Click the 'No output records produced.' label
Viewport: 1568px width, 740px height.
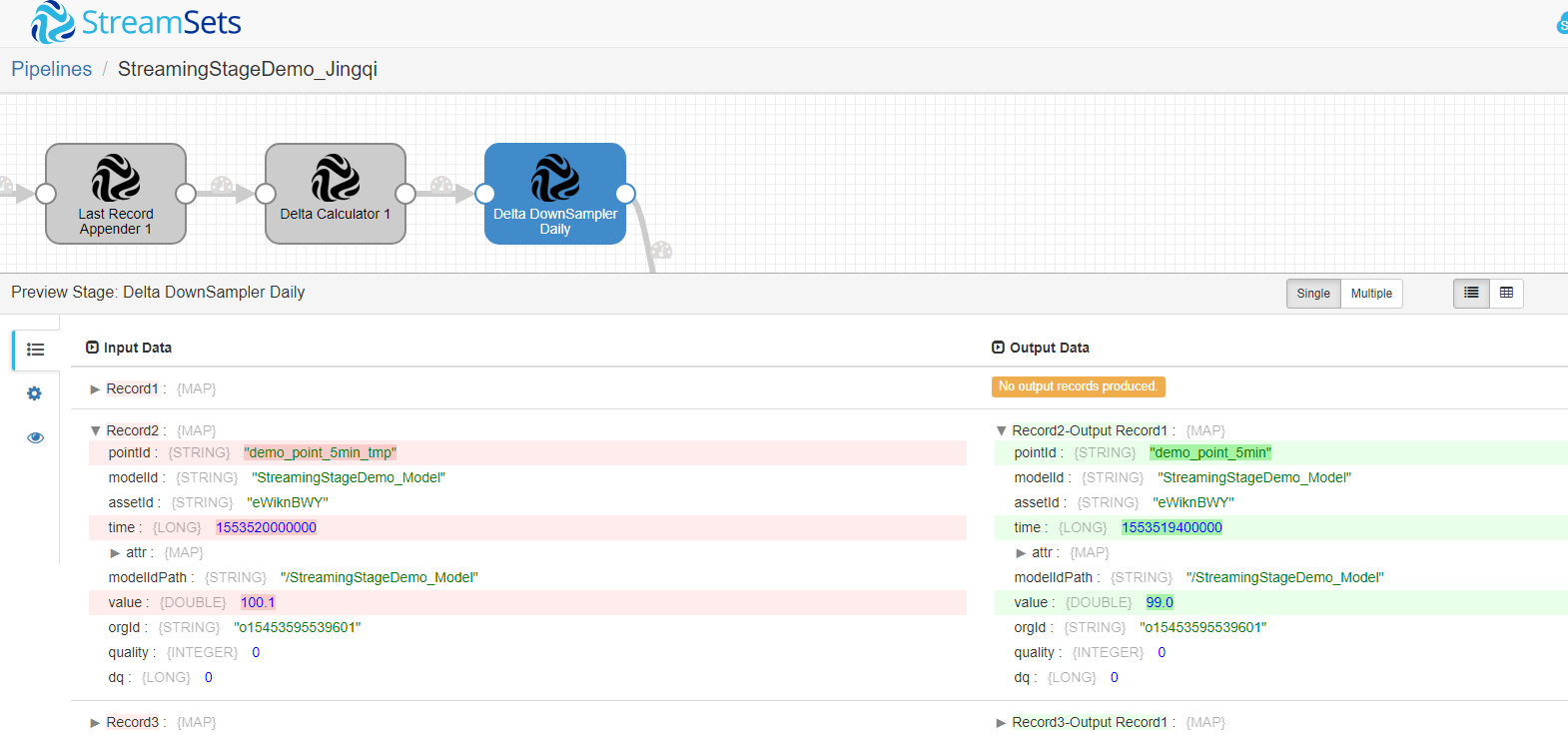pyautogui.click(x=1078, y=386)
